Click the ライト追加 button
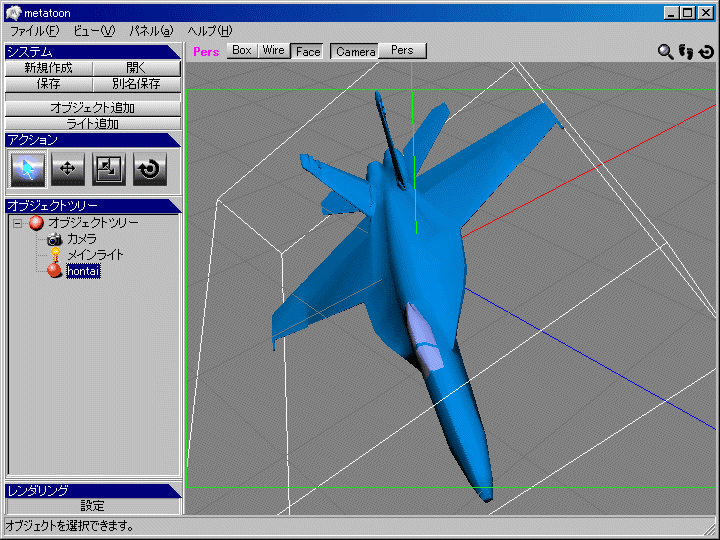This screenshot has width=720, height=540. (93, 123)
